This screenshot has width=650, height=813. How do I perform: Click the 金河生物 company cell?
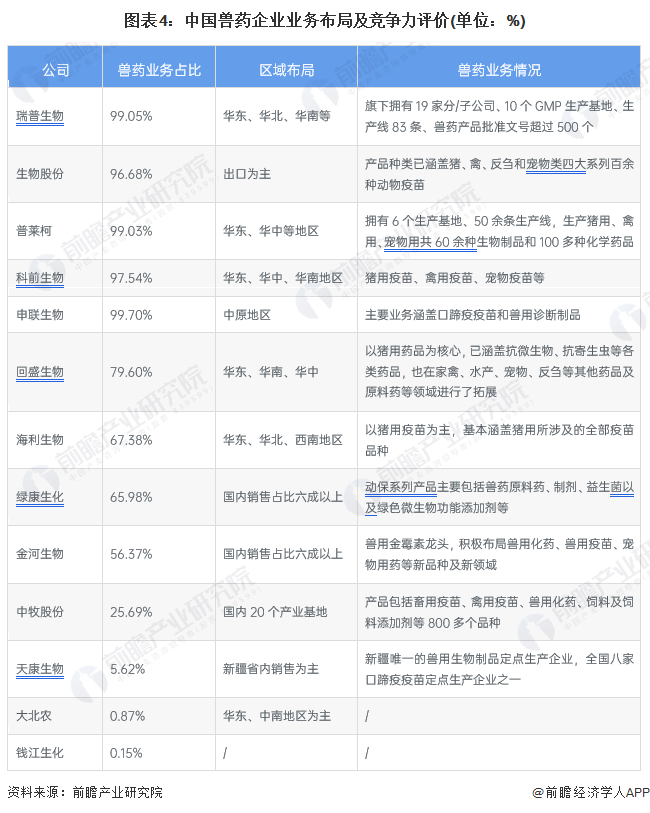[x=40, y=553]
